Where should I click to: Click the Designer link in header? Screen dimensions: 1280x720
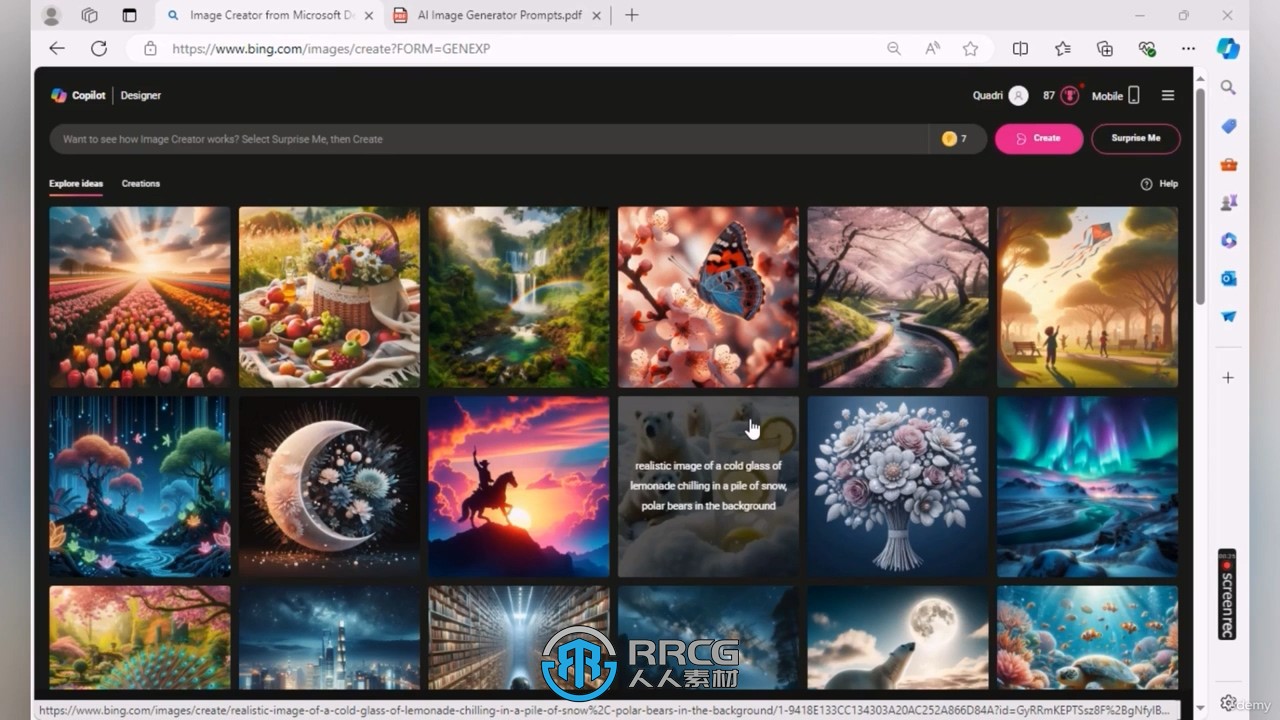tap(141, 96)
